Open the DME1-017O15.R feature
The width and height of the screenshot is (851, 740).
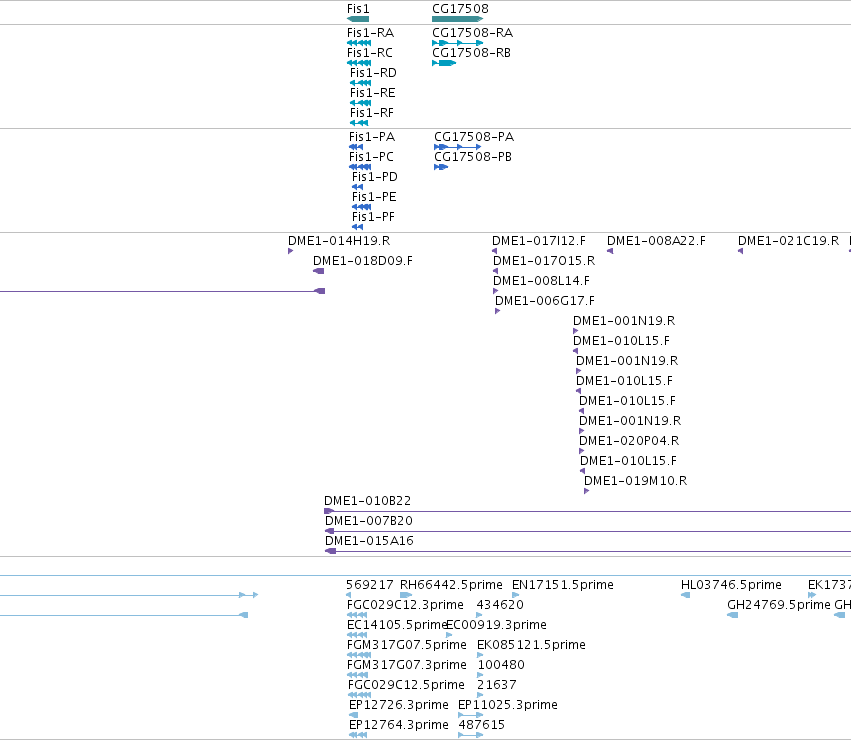tap(496, 271)
